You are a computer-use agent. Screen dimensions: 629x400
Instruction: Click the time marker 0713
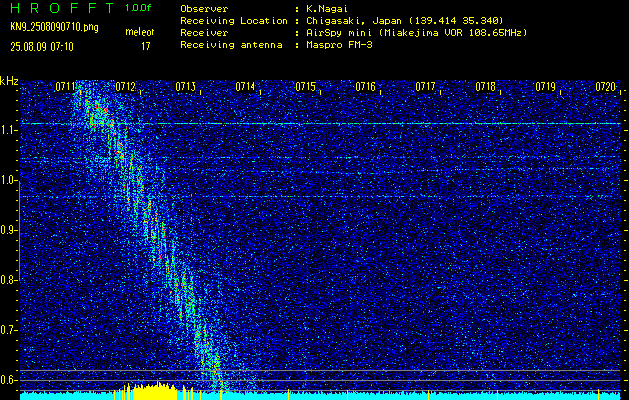click(185, 86)
